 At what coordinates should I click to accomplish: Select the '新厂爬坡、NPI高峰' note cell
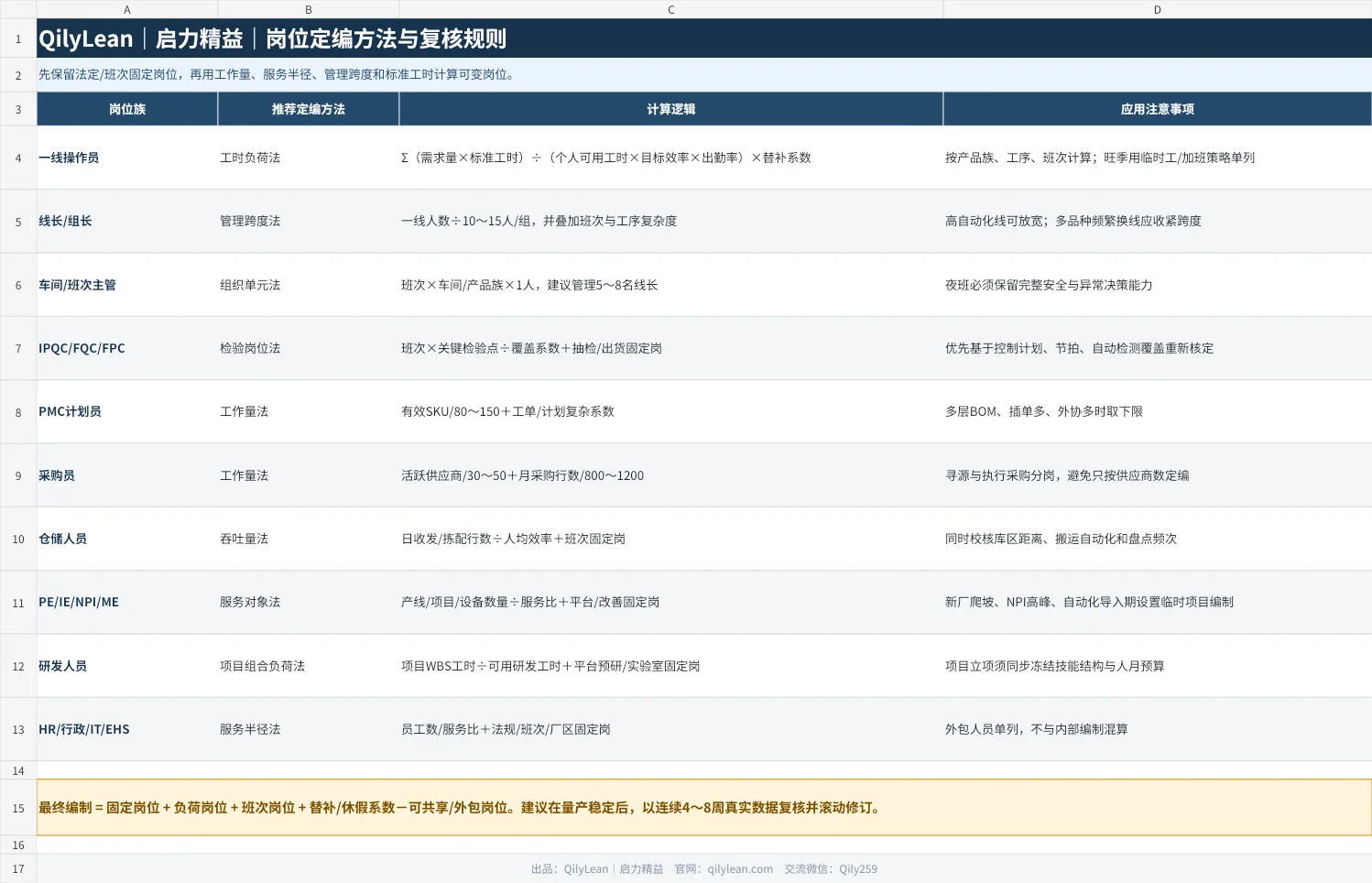(x=1158, y=602)
